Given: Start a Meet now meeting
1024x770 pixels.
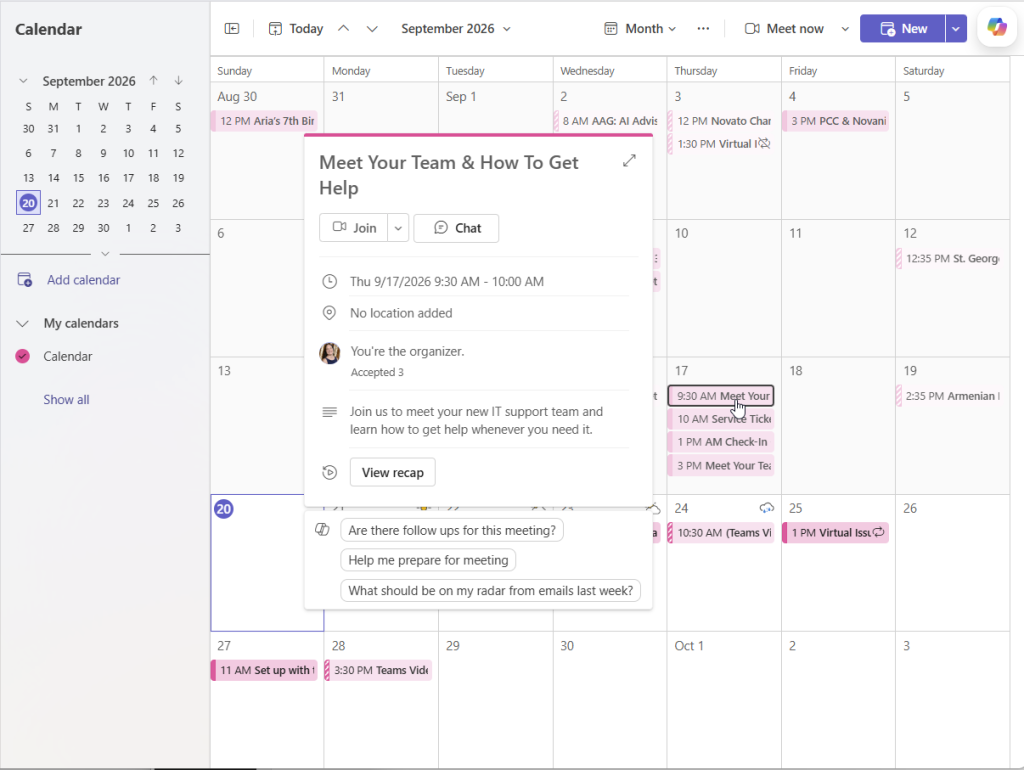Looking at the screenshot, I should pos(784,29).
